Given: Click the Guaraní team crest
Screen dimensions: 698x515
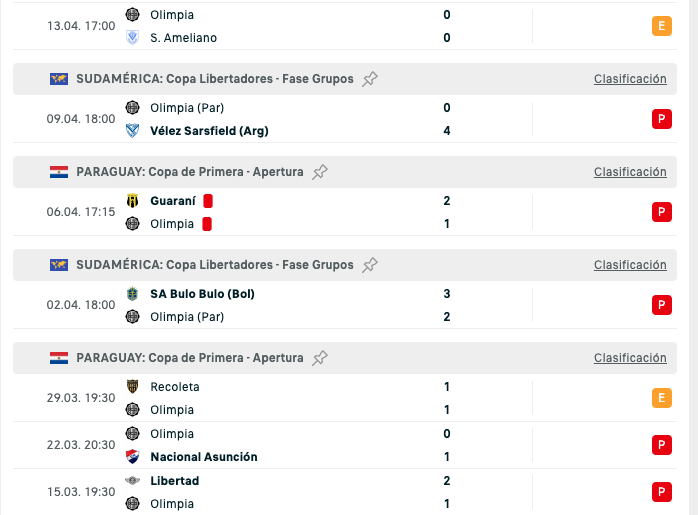Looking at the screenshot, I should point(133,201).
